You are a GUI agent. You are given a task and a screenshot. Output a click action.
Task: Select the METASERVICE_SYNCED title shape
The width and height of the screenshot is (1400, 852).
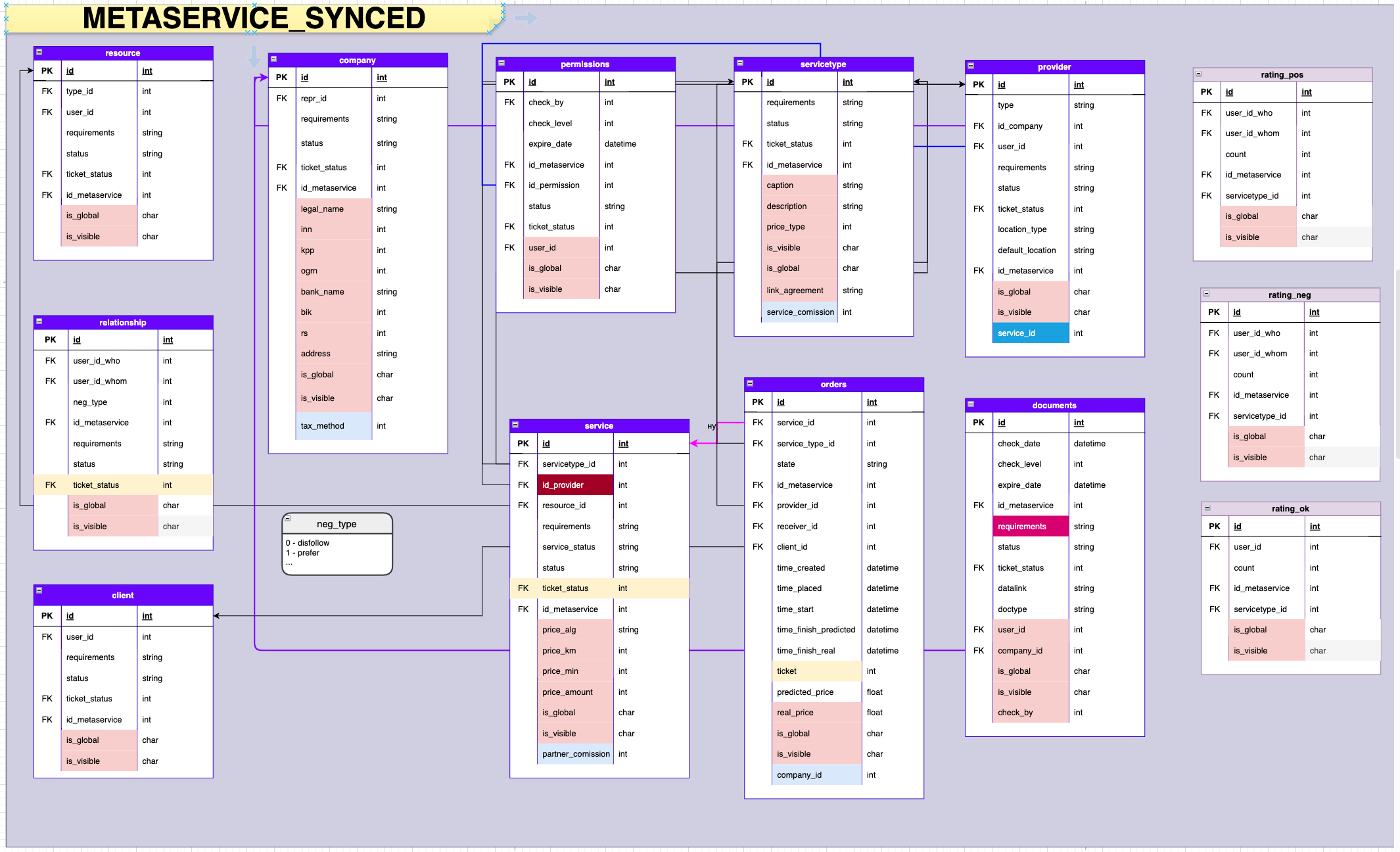pyautogui.click(x=254, y=18)
